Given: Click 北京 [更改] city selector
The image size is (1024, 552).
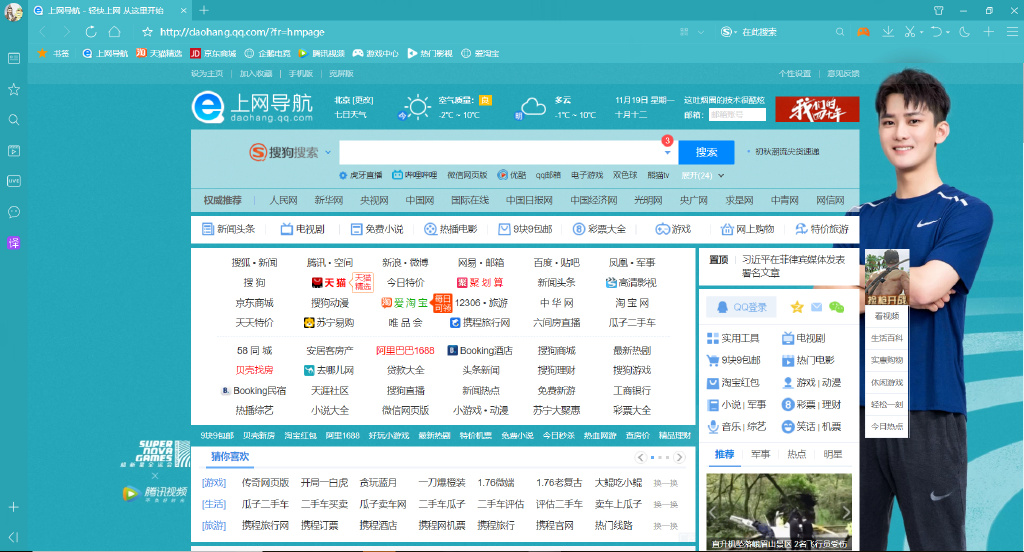Looking at the screenshot, I should pos(354,100).
